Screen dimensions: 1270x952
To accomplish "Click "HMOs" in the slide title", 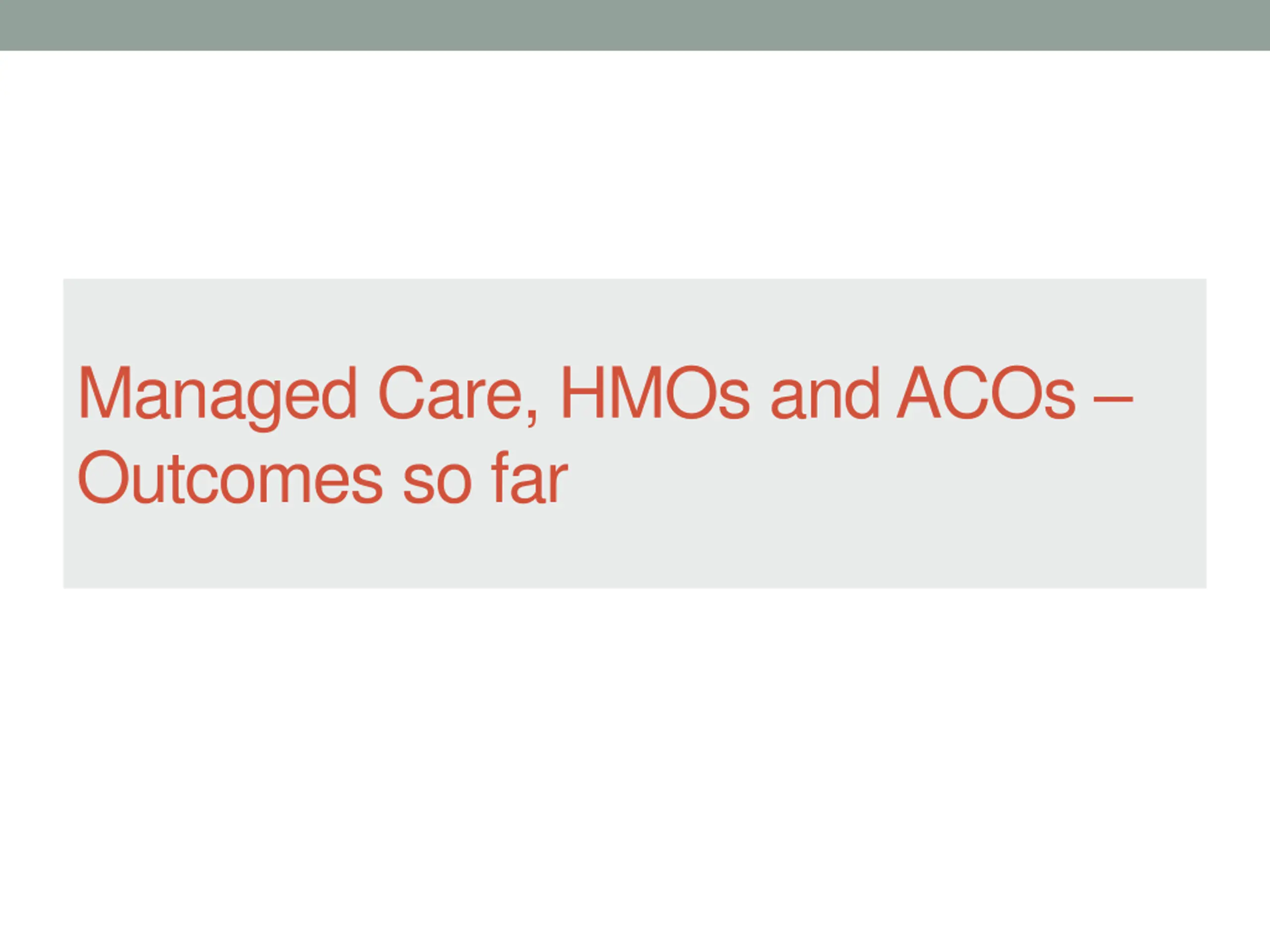I will (655, 394).
